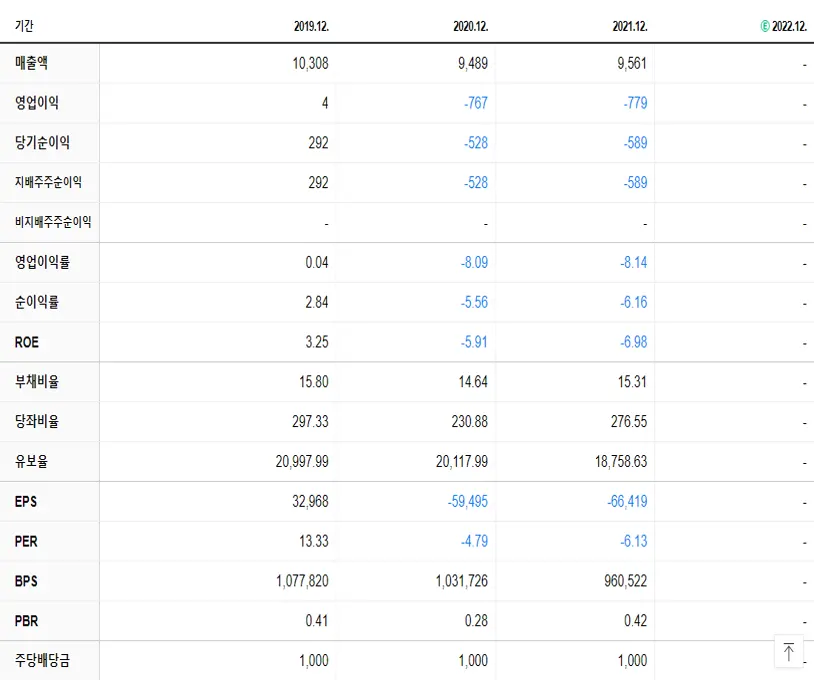The image size is (814, 680).
Task: Click the EPS row label
Action: tap(26, 501)
